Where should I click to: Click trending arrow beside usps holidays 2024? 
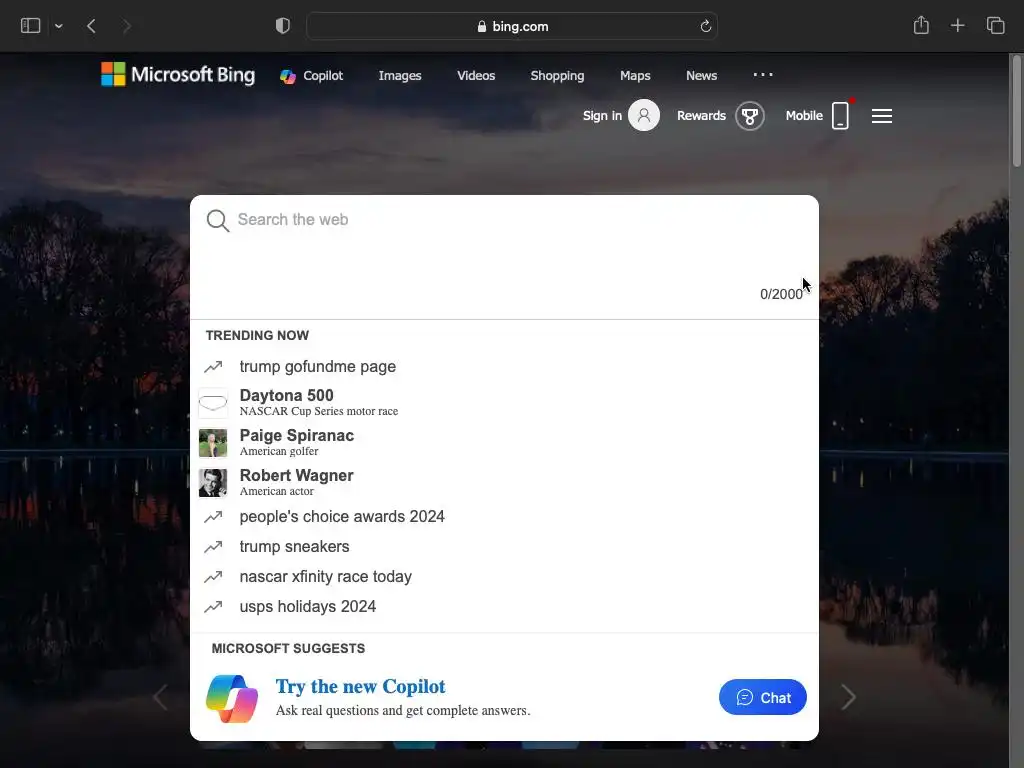[x=213, y=607]
